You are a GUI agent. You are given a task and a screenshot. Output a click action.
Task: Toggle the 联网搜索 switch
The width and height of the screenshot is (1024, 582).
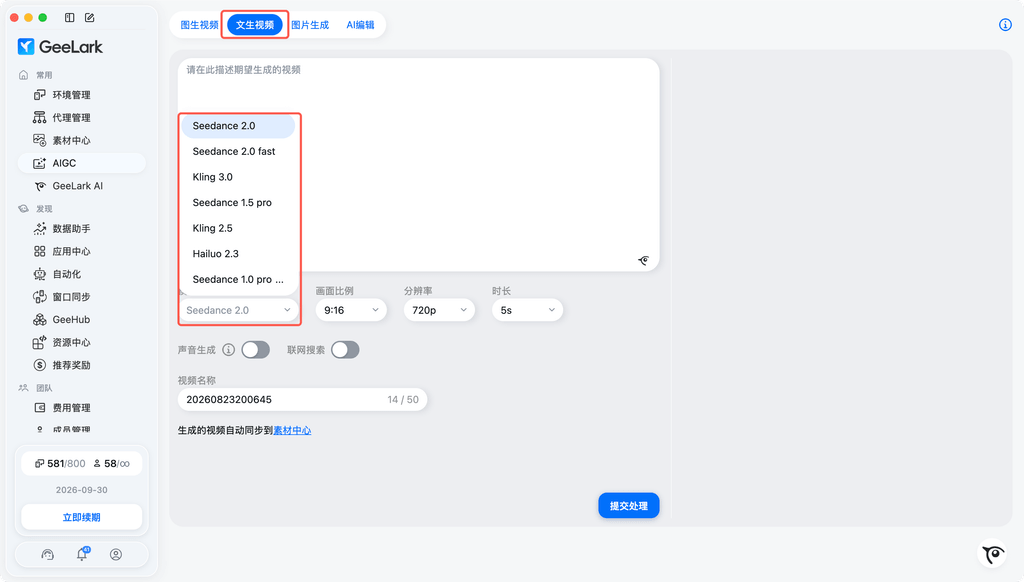click(x=345, y=349)
